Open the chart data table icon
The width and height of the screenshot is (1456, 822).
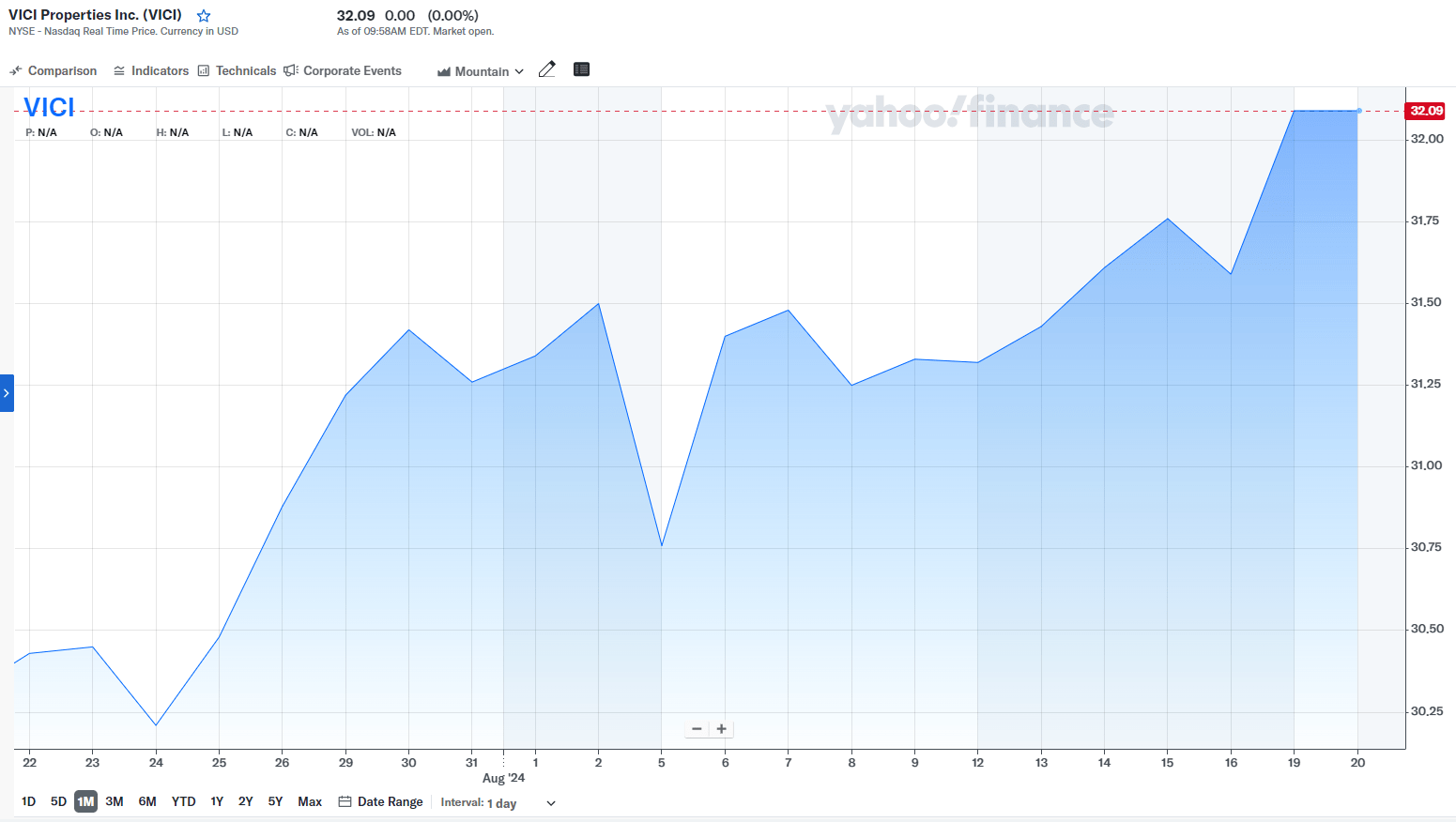(581, 69)
